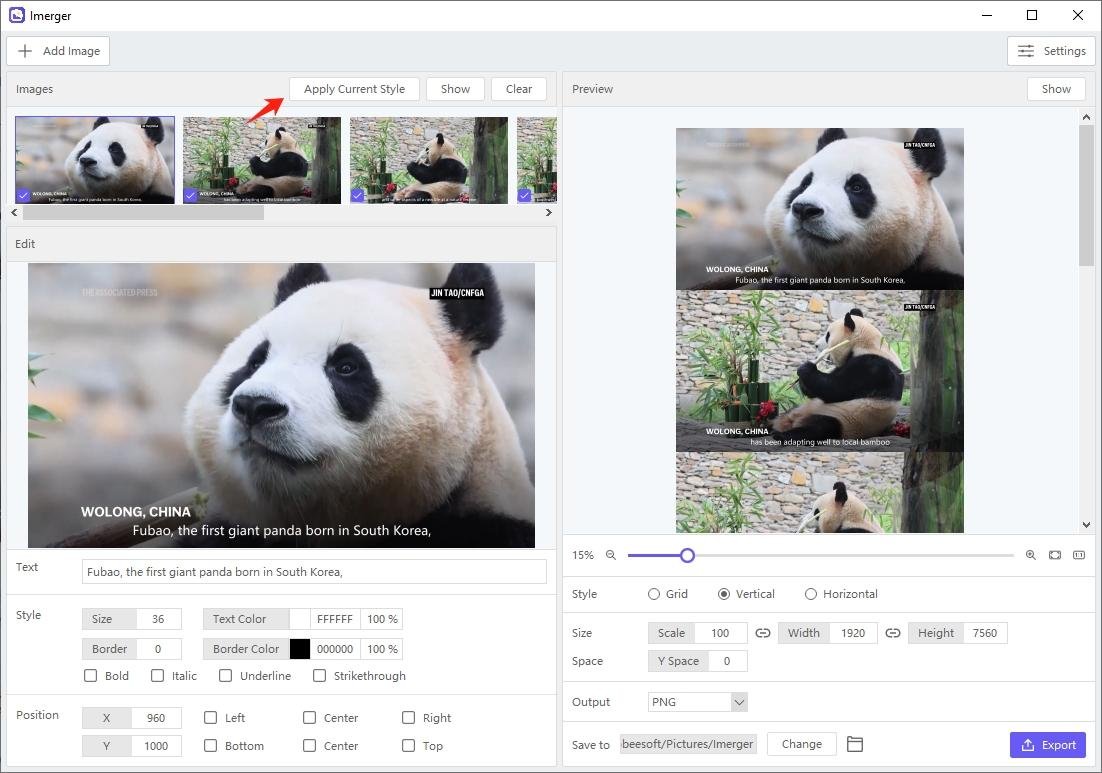Image resolution: width=1102 pixels, height=773 pixels.
Task: Check the Right position checkbox
Action: (x=408, y=717)
